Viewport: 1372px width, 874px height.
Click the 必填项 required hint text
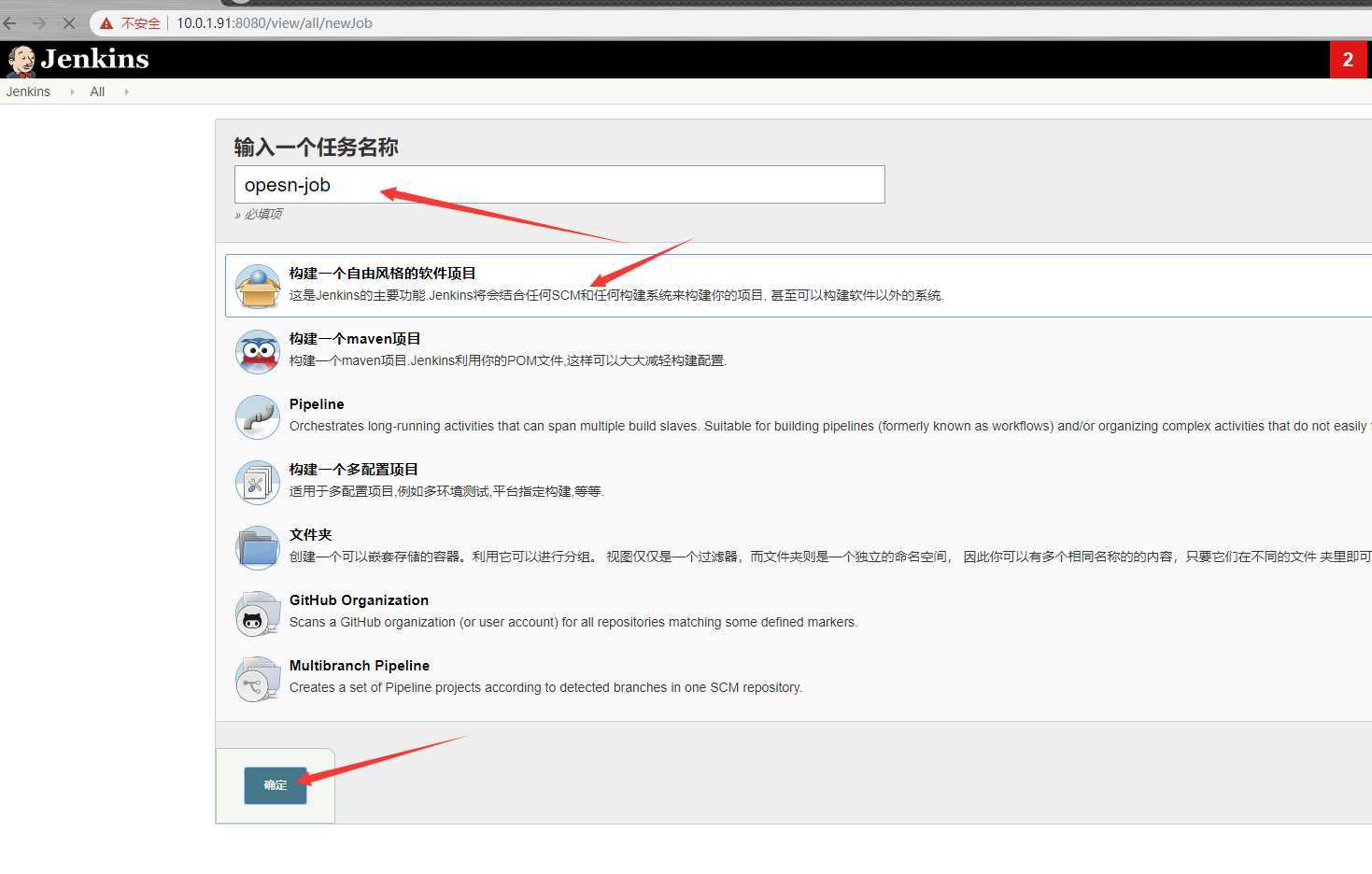point(262,214)
